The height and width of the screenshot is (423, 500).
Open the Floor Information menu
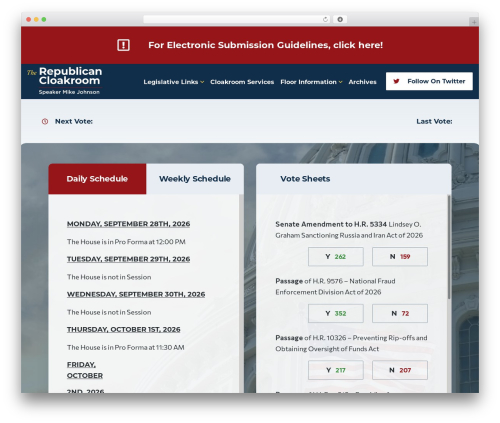(x=308, y=82)
